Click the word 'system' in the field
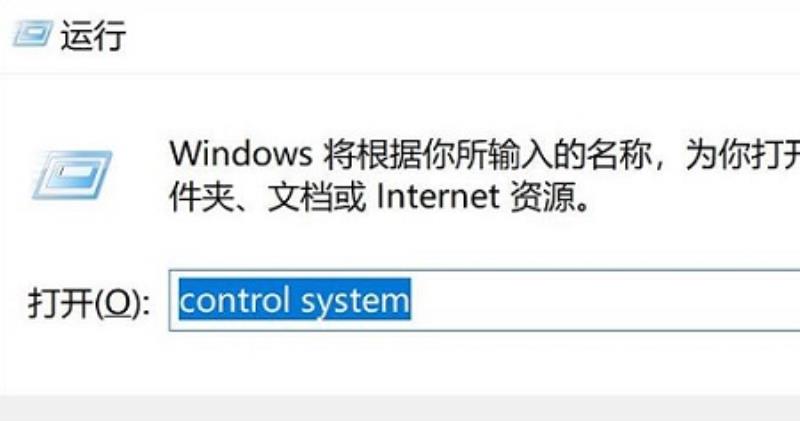Image resolution: width=800 pixels, height=421 pixels. [355, 301]
